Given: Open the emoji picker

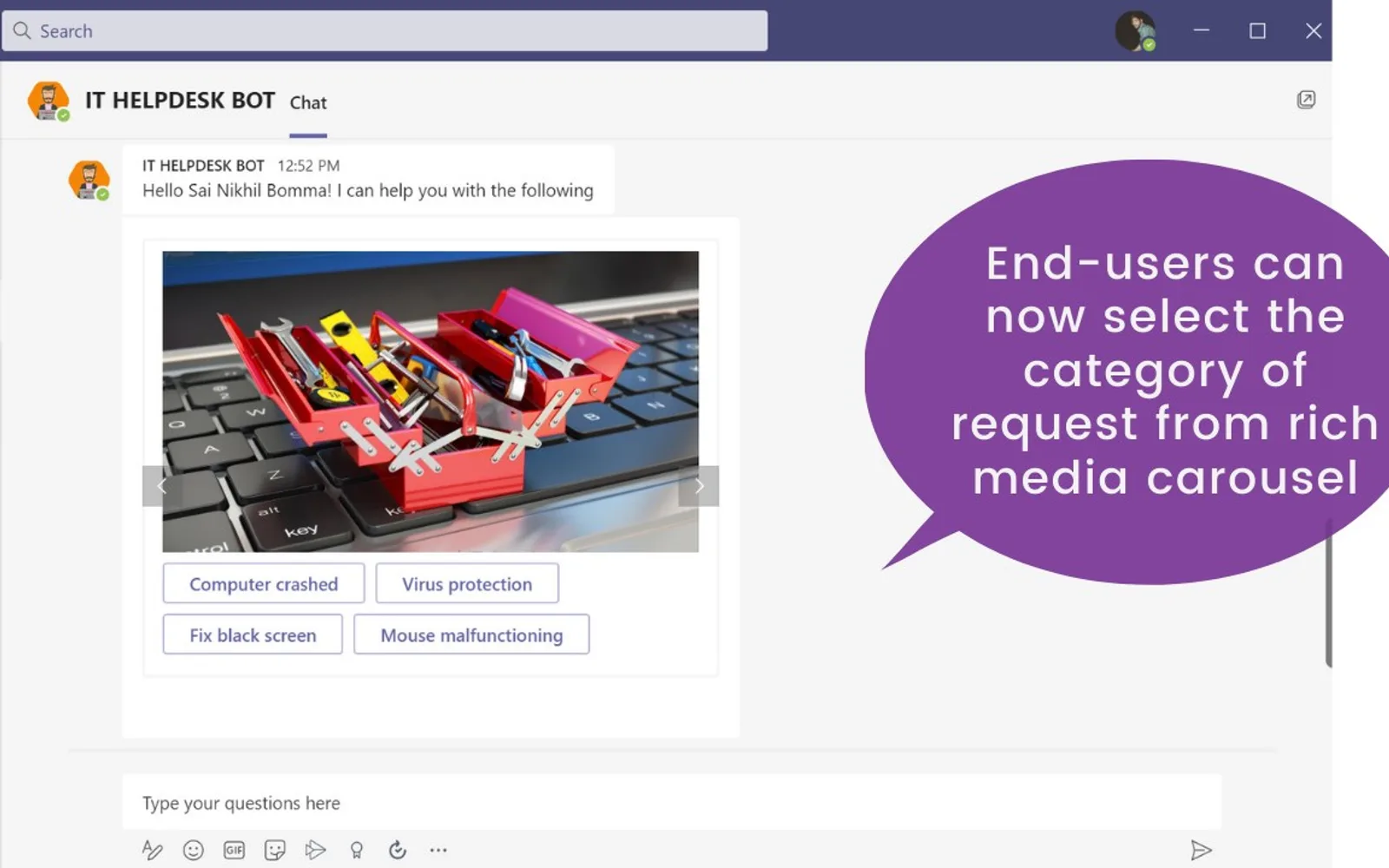Looking at the screenshot, I should [x=194, y=850].
